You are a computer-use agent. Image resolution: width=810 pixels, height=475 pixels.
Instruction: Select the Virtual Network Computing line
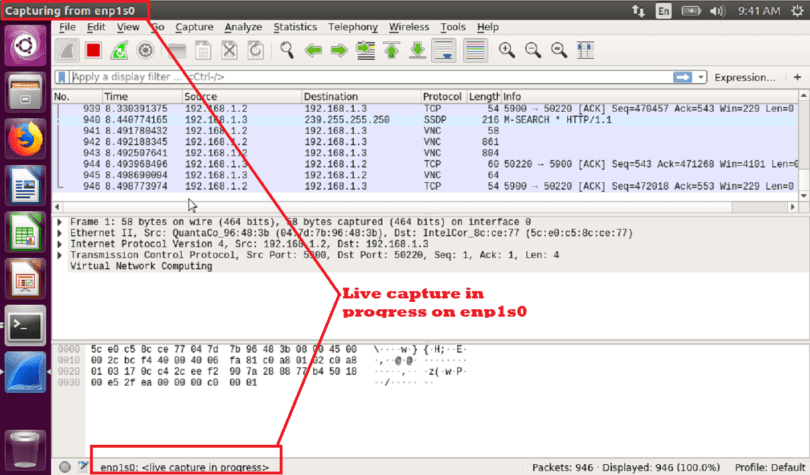pyautogui.click(x=141, y=266)
